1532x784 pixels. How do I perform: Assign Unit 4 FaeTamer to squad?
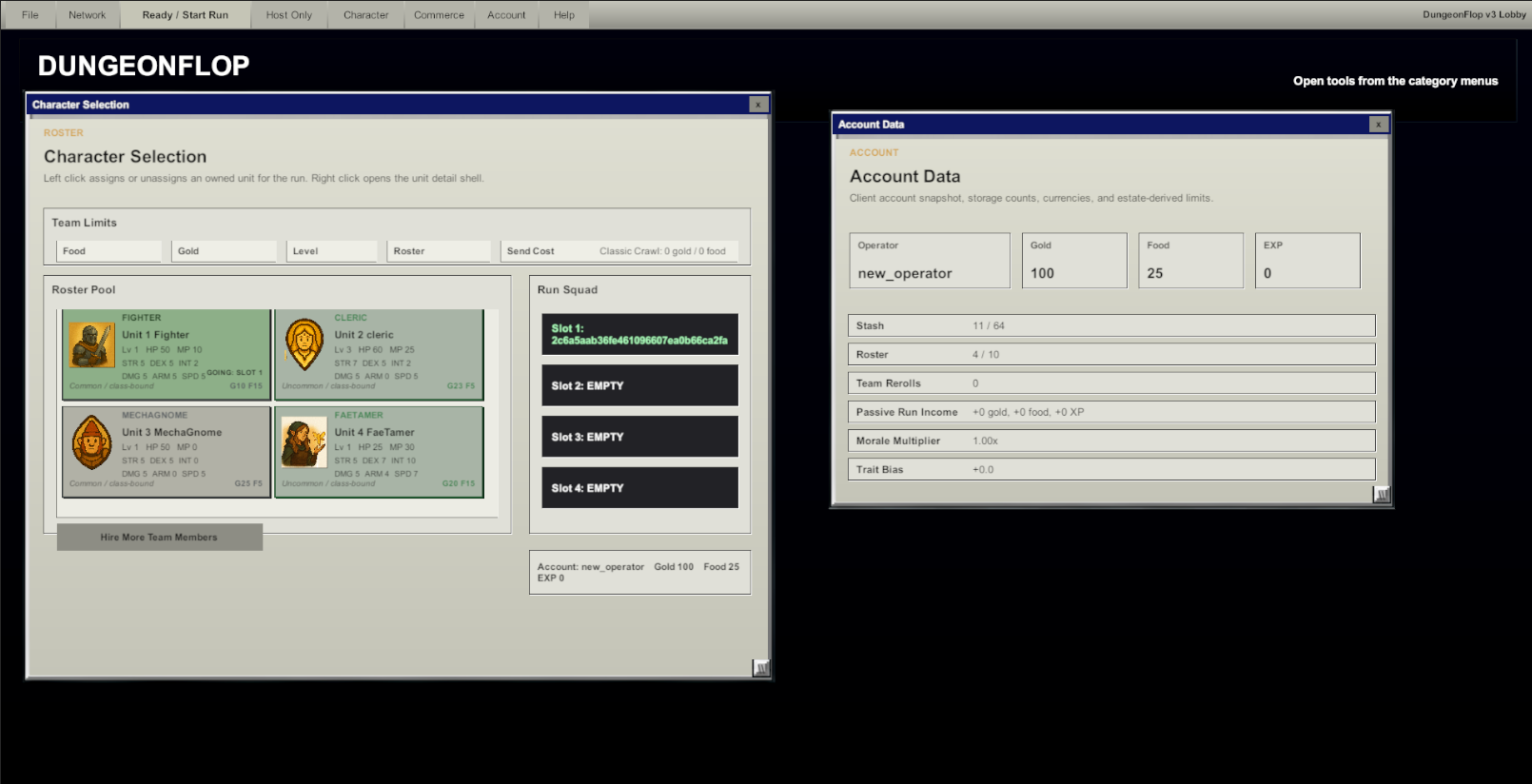pyautogui.click(x=379, y=452)
